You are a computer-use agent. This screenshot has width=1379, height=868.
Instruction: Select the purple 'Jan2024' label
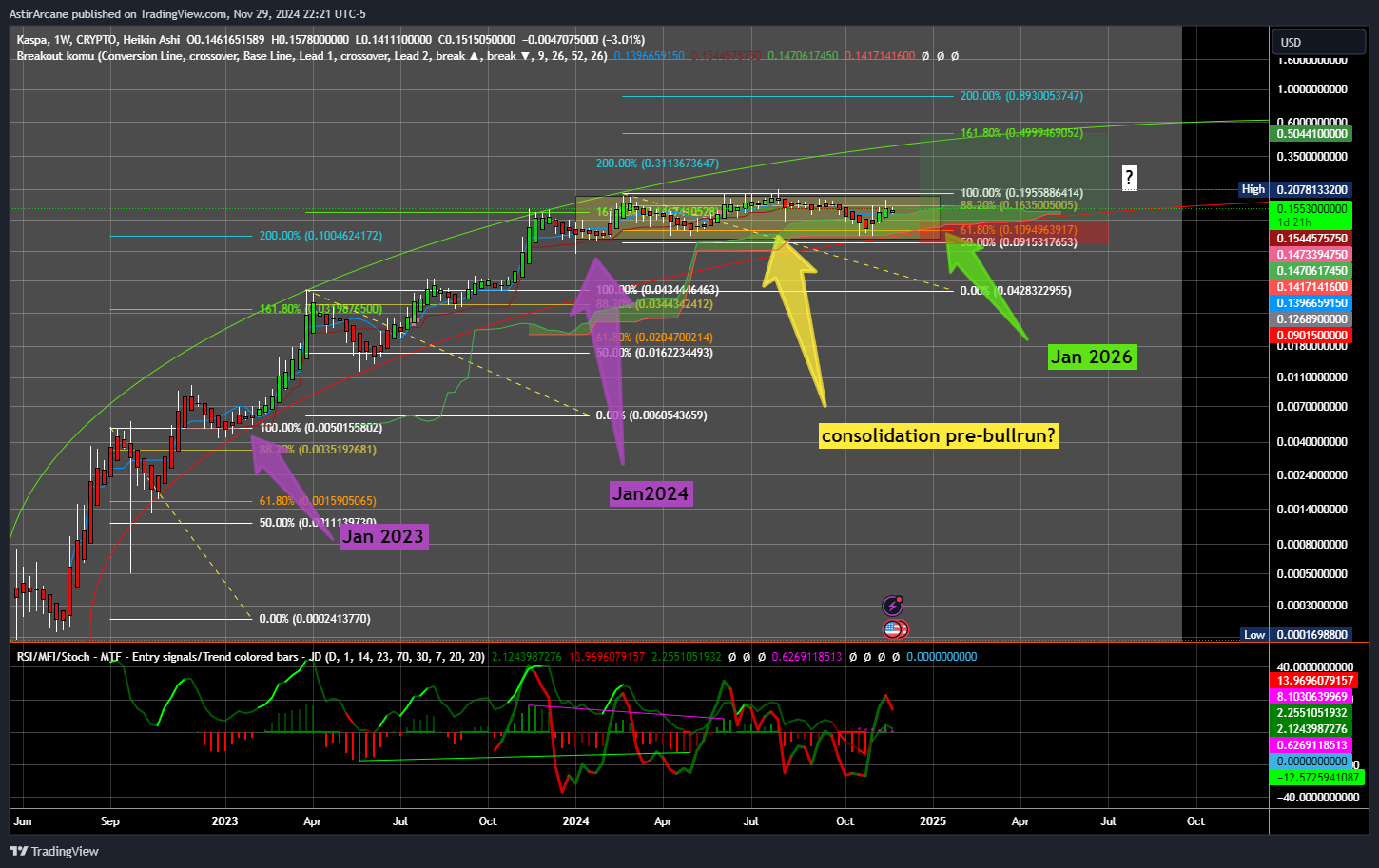[651, 493]
